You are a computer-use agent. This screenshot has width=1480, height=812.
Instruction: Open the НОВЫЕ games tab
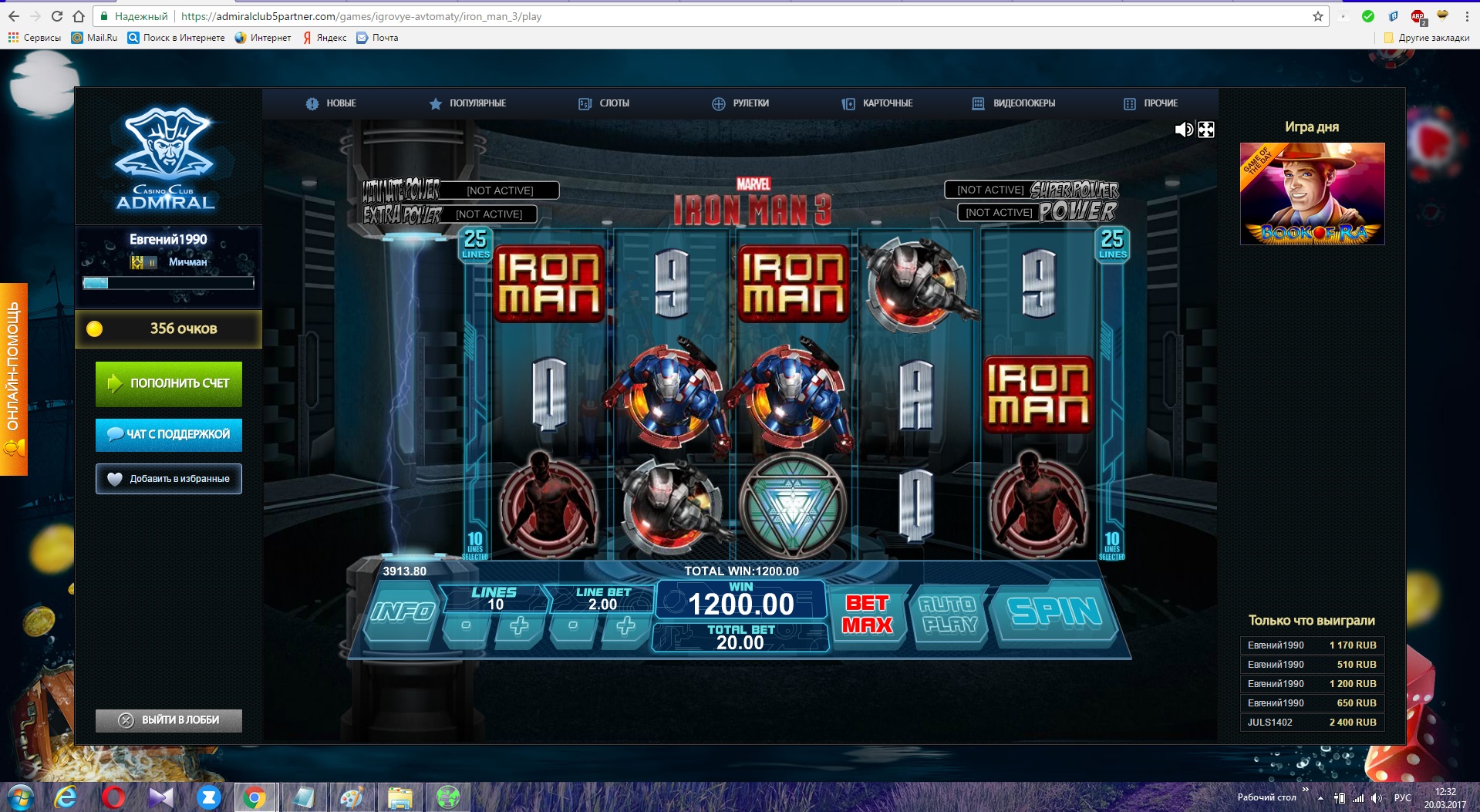pyautogui.click(x=331, y=103)
